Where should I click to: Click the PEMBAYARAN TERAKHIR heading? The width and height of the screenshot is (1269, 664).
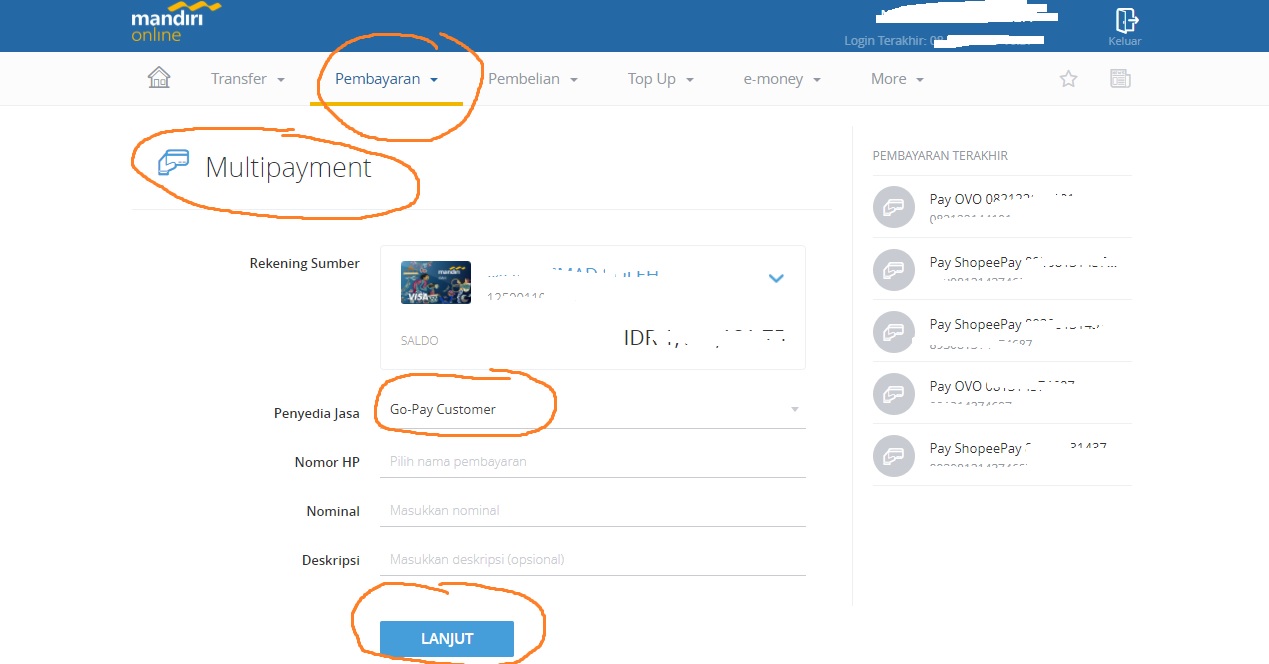940,156
